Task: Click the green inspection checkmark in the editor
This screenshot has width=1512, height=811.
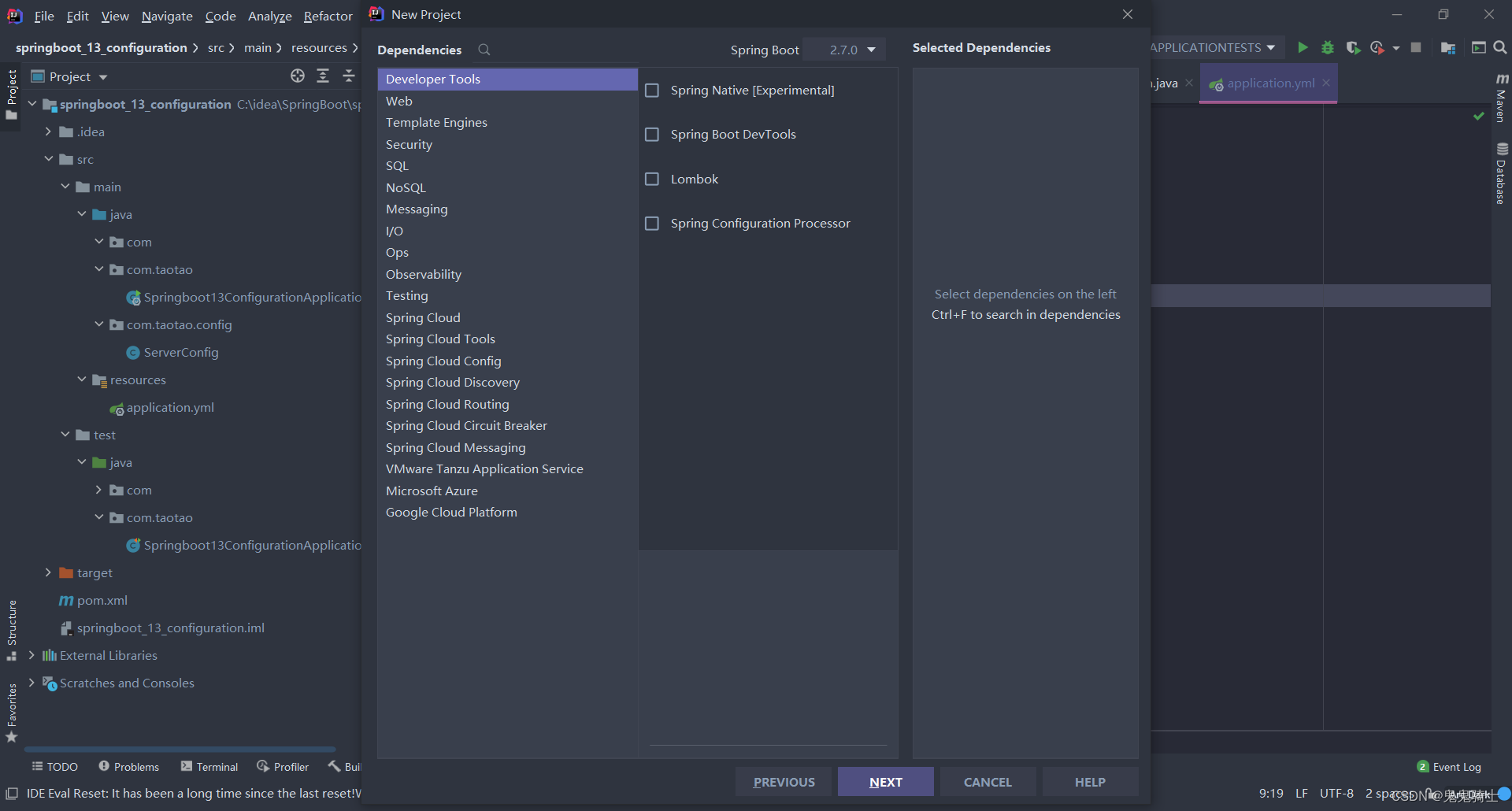Action: pos(1479,116)
